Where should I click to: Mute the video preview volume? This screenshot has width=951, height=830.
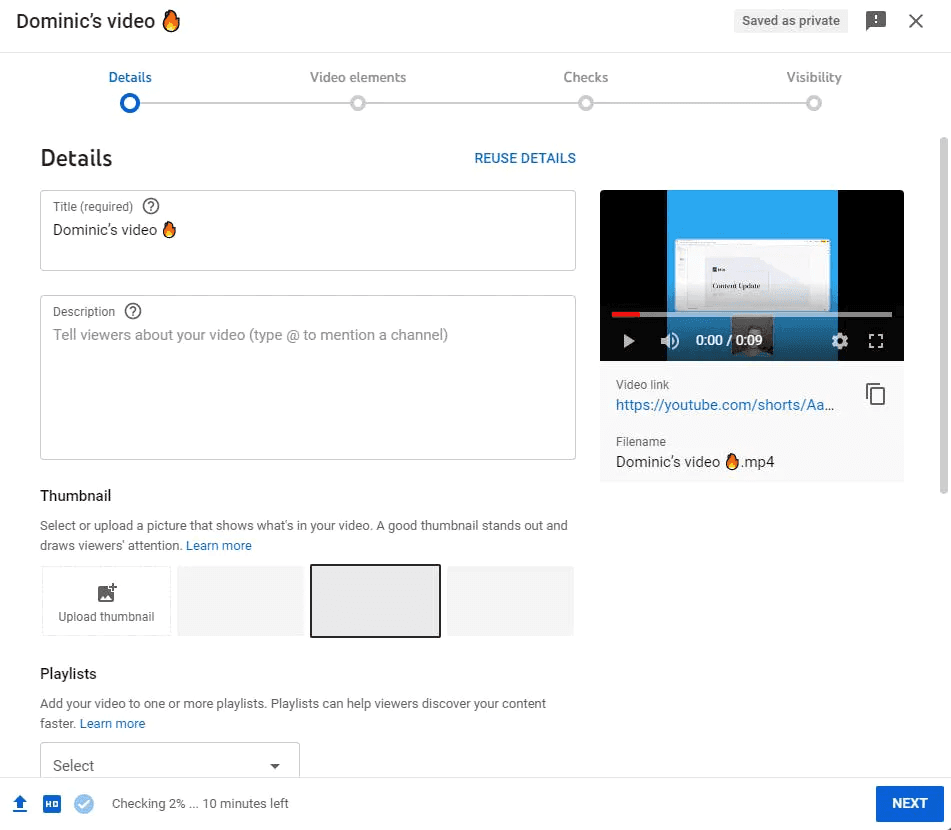point(670,341)
